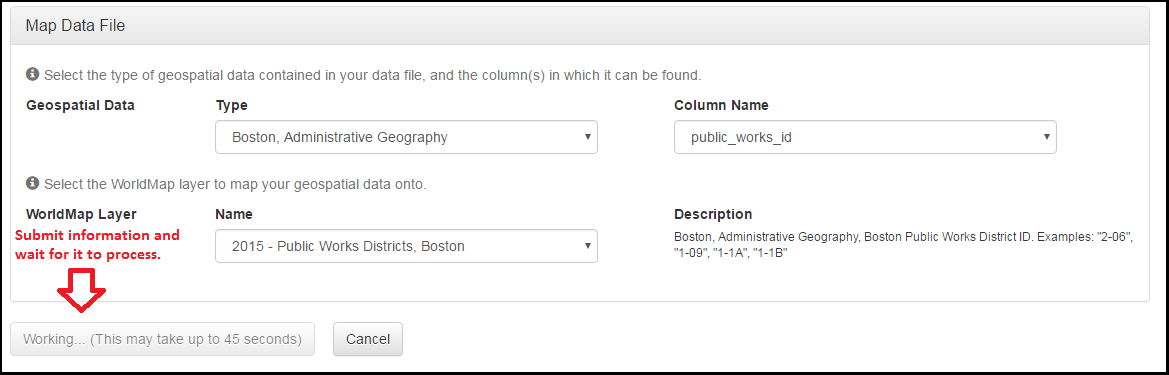Click the disabled Working... submit button

tap(163, 339)
